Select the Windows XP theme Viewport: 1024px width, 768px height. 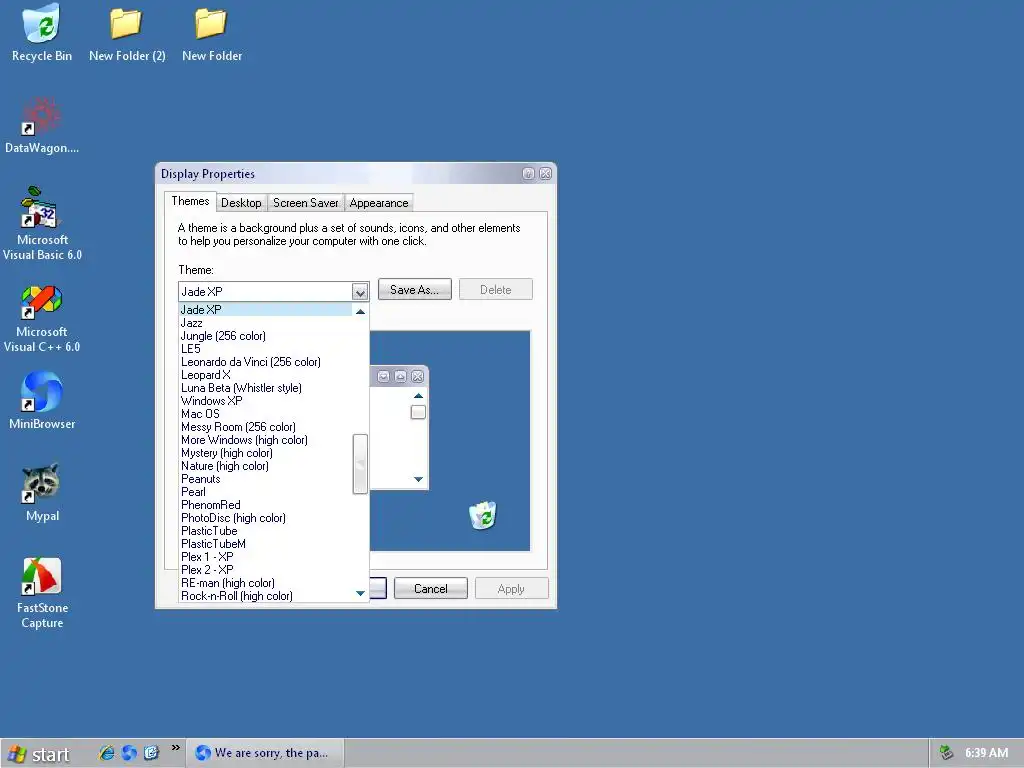(x=265, y=401)
